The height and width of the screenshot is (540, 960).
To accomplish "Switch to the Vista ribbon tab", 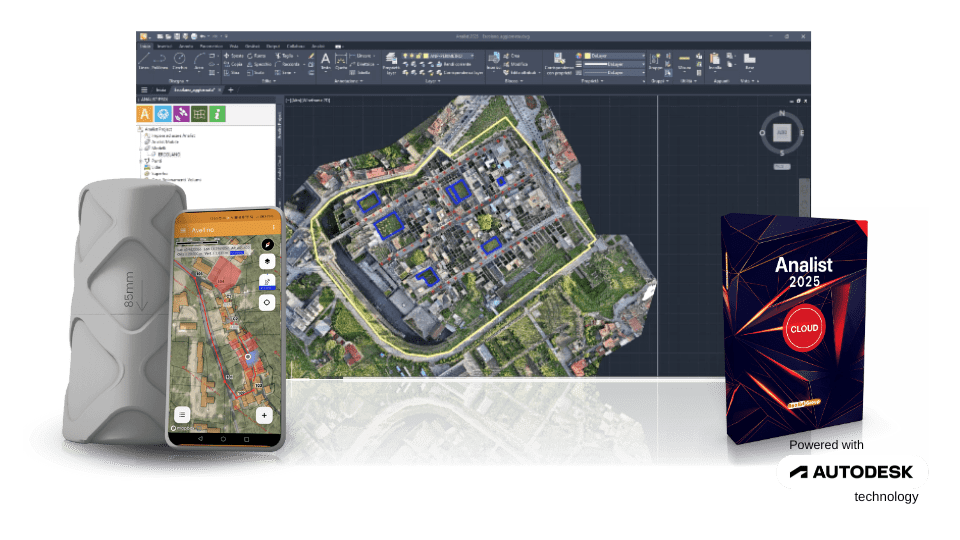I will [233, 45].
